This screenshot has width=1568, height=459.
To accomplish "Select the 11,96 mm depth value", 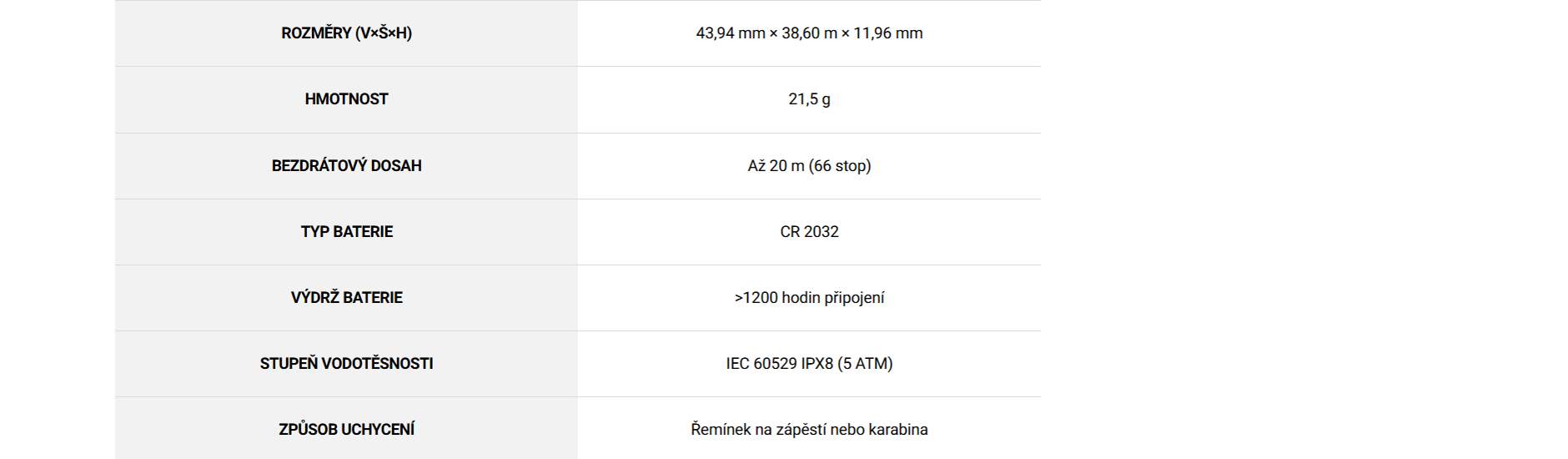I will click(x=888, y=33).
